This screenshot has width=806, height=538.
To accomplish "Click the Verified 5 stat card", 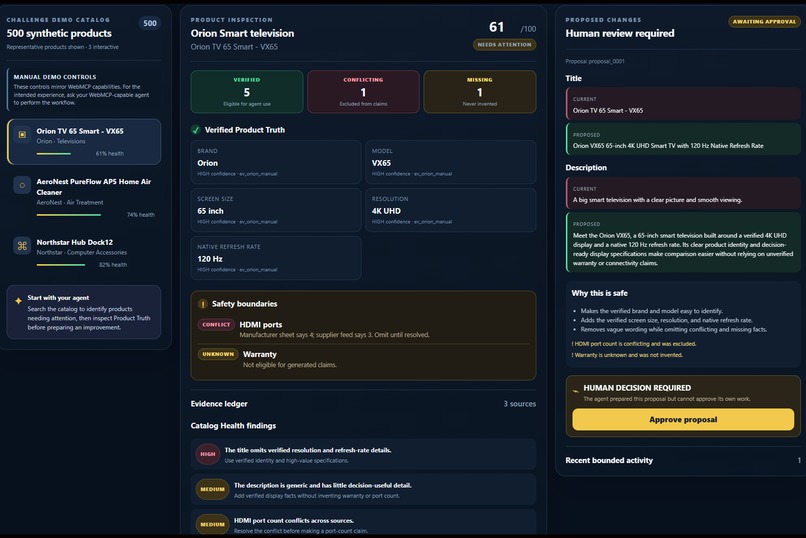I will pos(247,91).
